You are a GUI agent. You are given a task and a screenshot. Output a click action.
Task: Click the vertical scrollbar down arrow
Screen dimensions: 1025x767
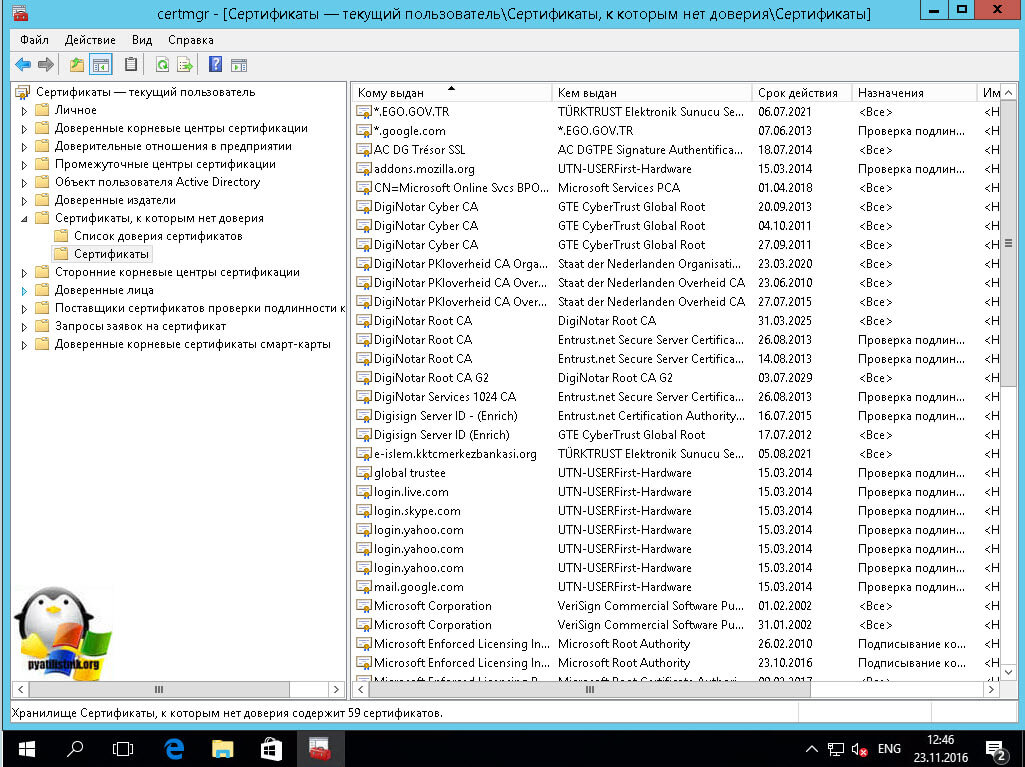pos(1009,672)
